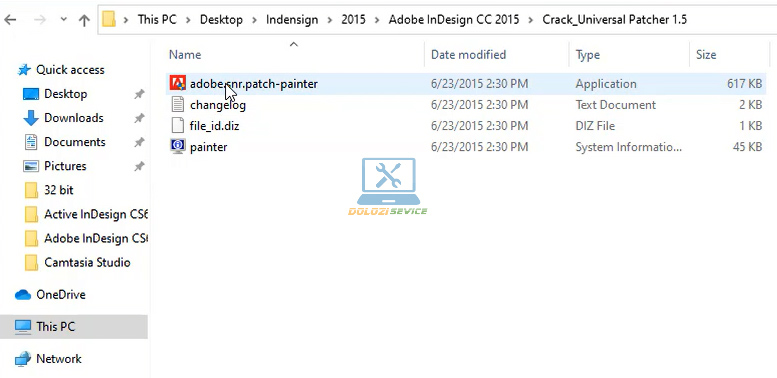Jump to Adobe InDesign CC 2015 breadcrumb

(x=454, y=20)
